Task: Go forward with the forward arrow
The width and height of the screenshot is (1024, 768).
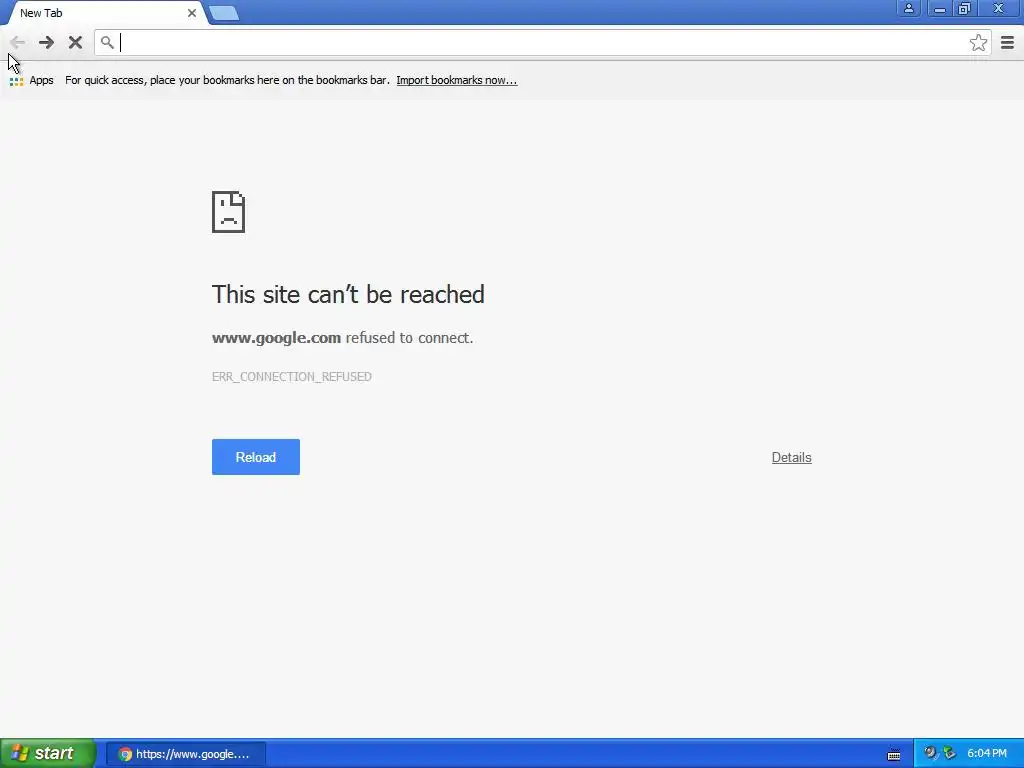Action: point(46,42)
